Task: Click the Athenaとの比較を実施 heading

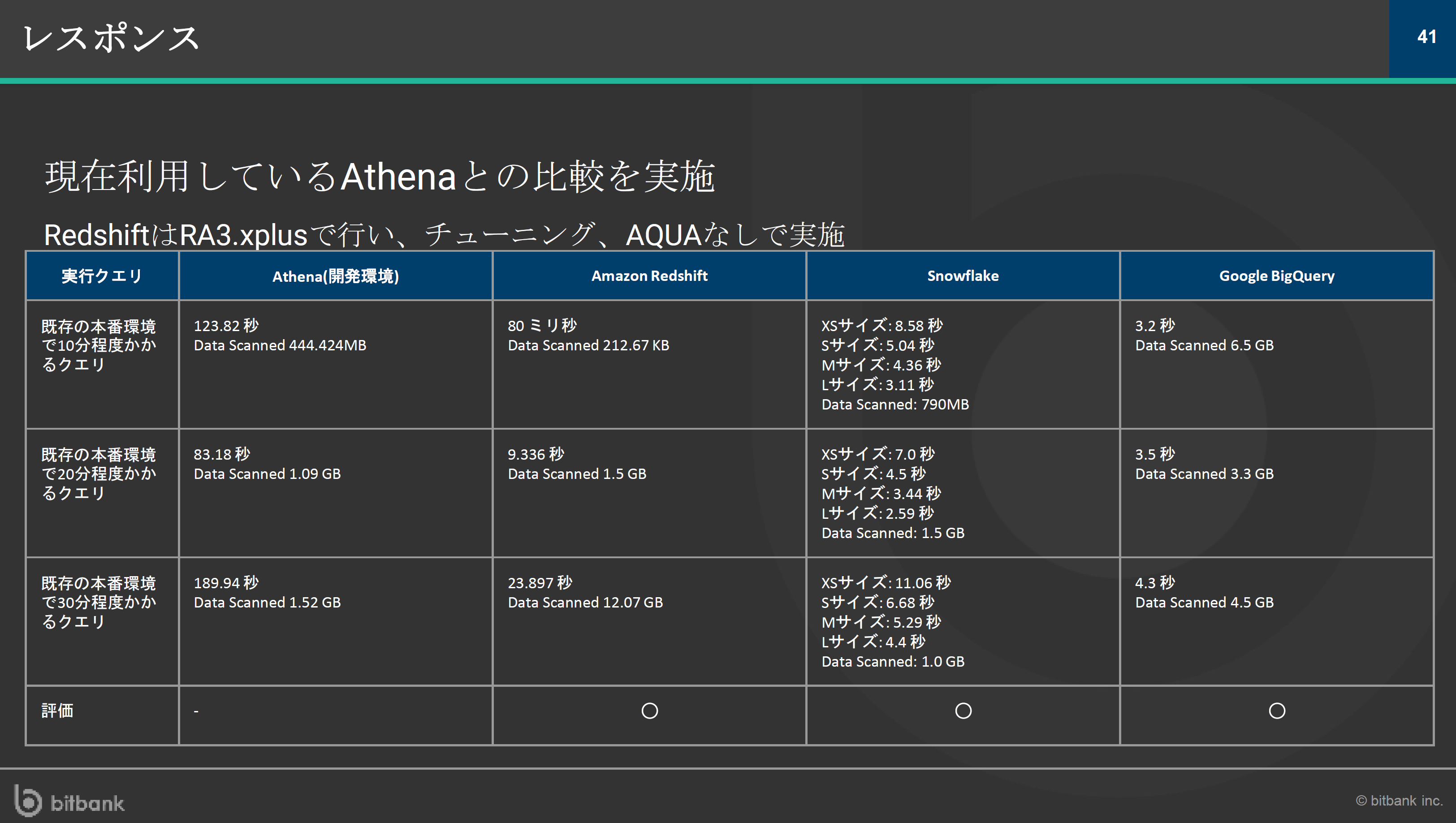Action: [x=380, y=177]
